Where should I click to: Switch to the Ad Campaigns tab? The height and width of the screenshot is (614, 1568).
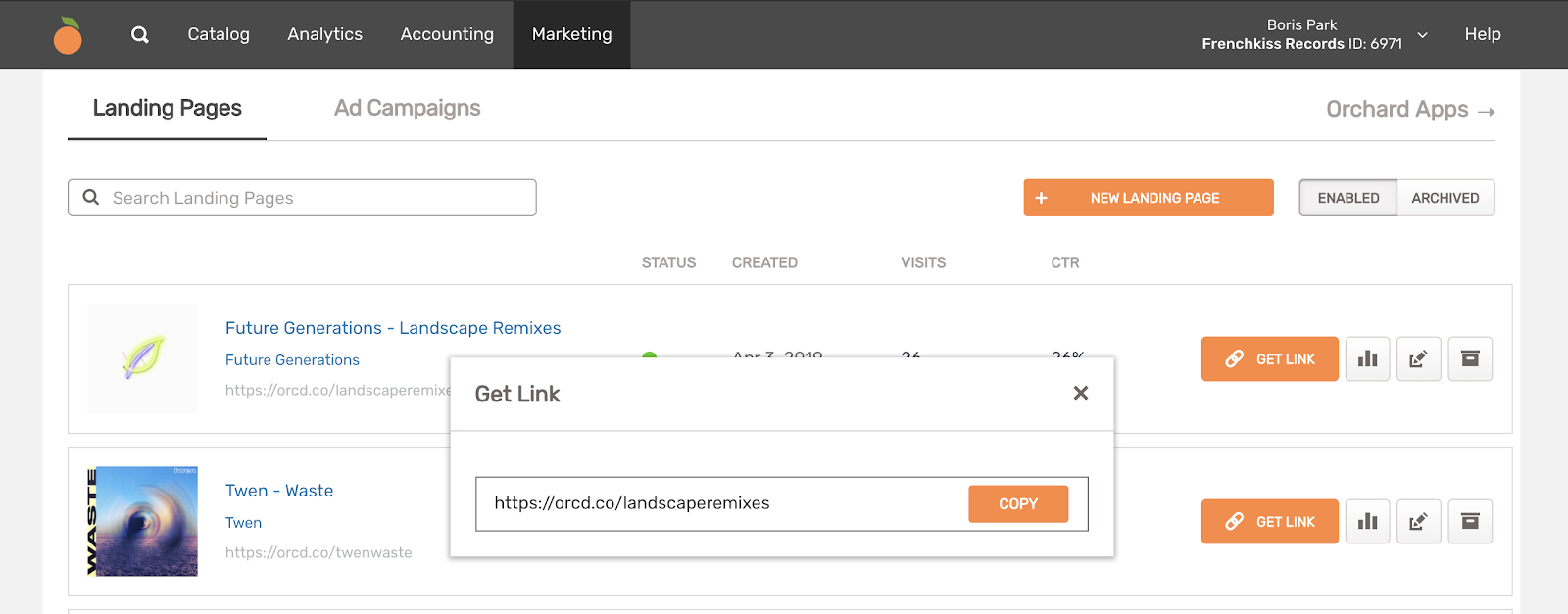tap(407, 108)
